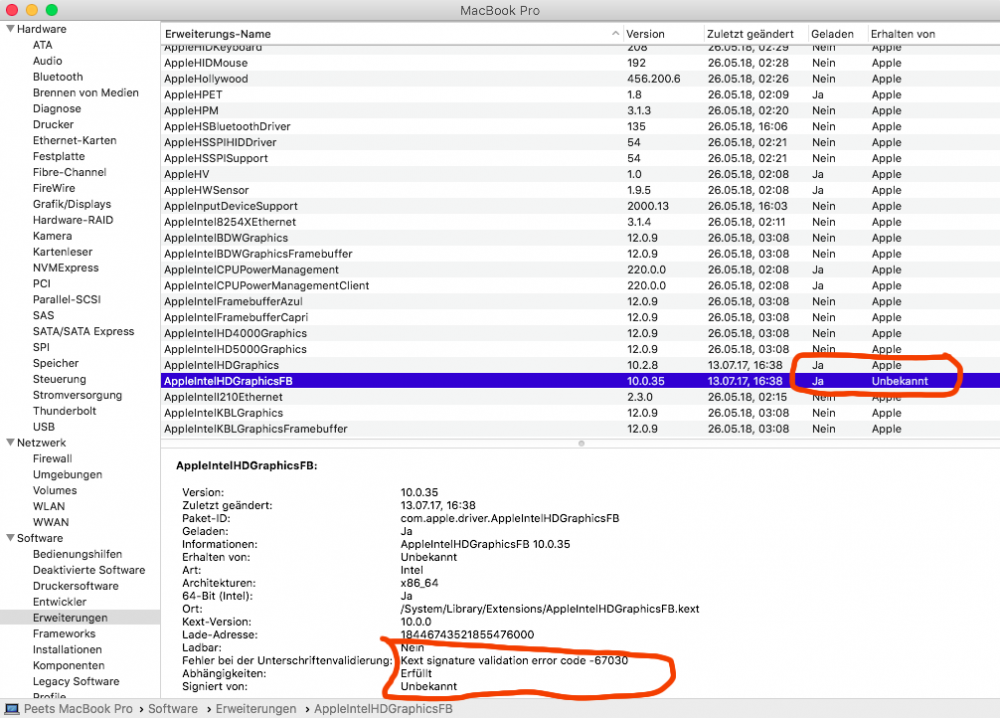
Task: Select Legacy Software in sidebar
Action: (76, 682)
